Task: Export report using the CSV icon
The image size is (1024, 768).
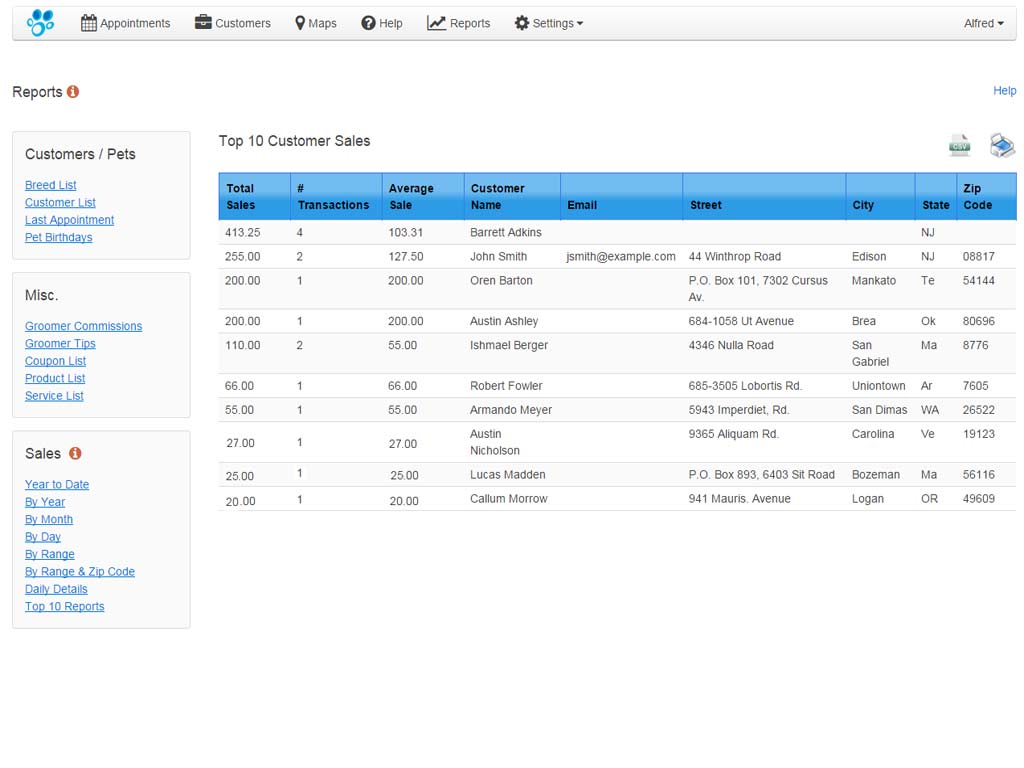Action: pos(959,145)
